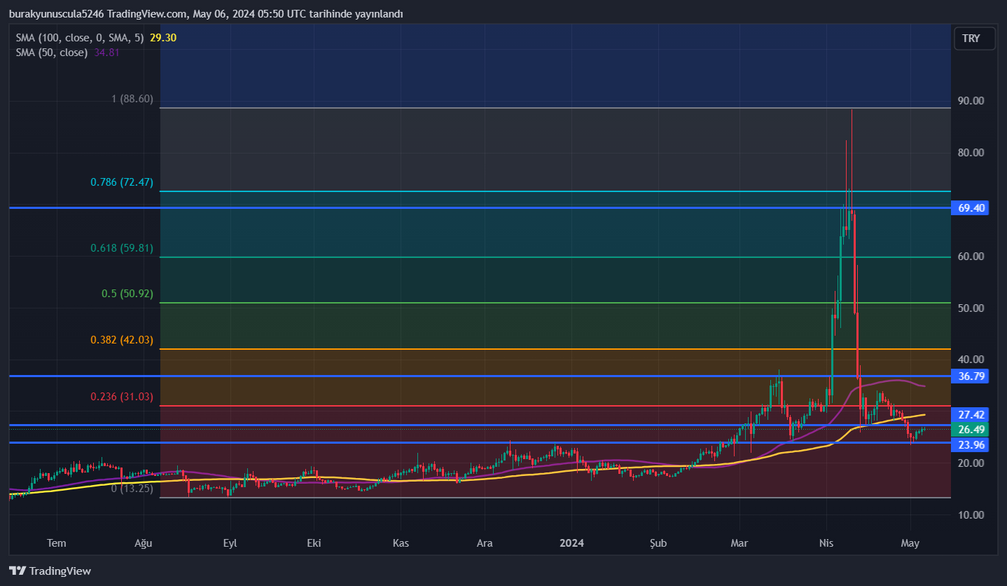1007x586 pixels.
Task: Click the 40.00 price axis value
Action: click(970, 360)
